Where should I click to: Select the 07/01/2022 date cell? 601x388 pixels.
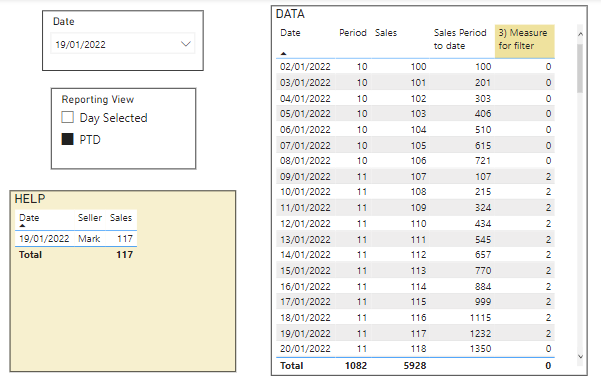(x=305, y=145)
